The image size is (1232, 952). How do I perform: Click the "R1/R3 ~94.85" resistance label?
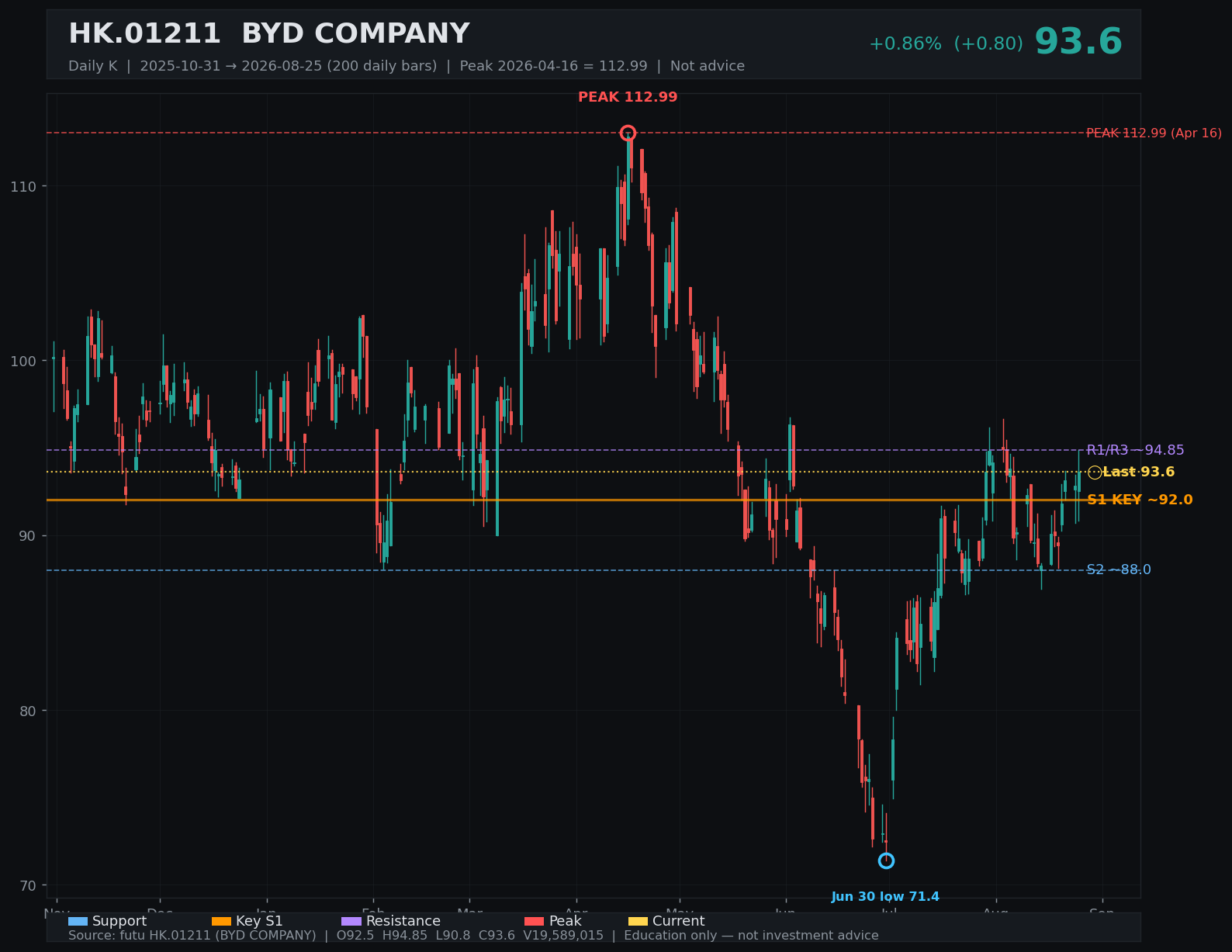click(x=1135, y=450)
